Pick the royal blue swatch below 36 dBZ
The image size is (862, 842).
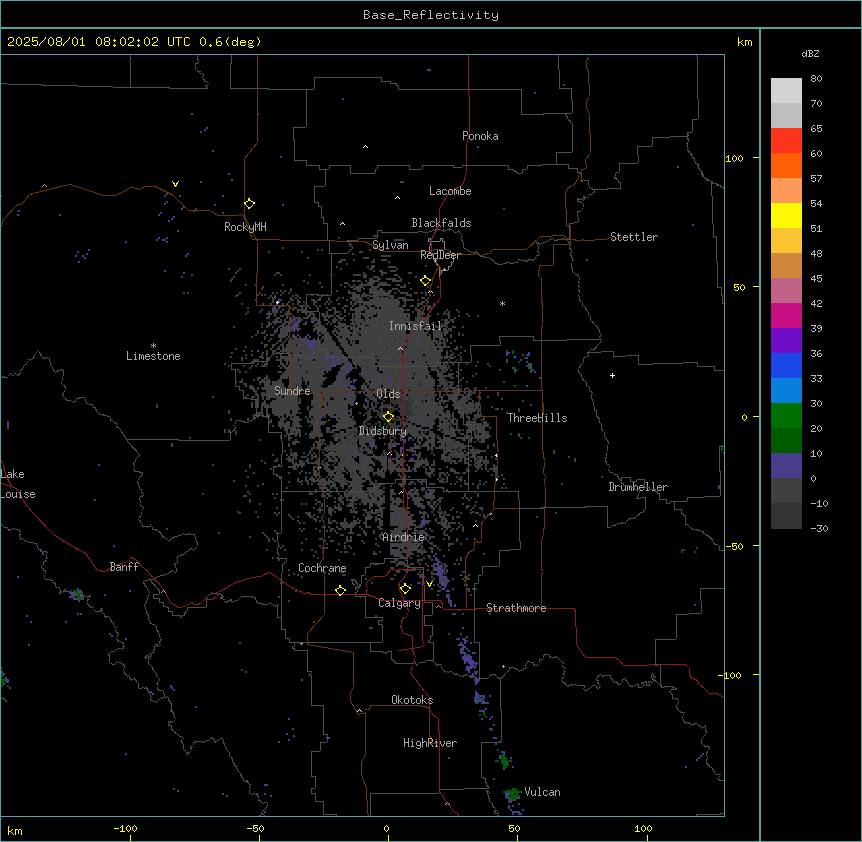(786, 366)
